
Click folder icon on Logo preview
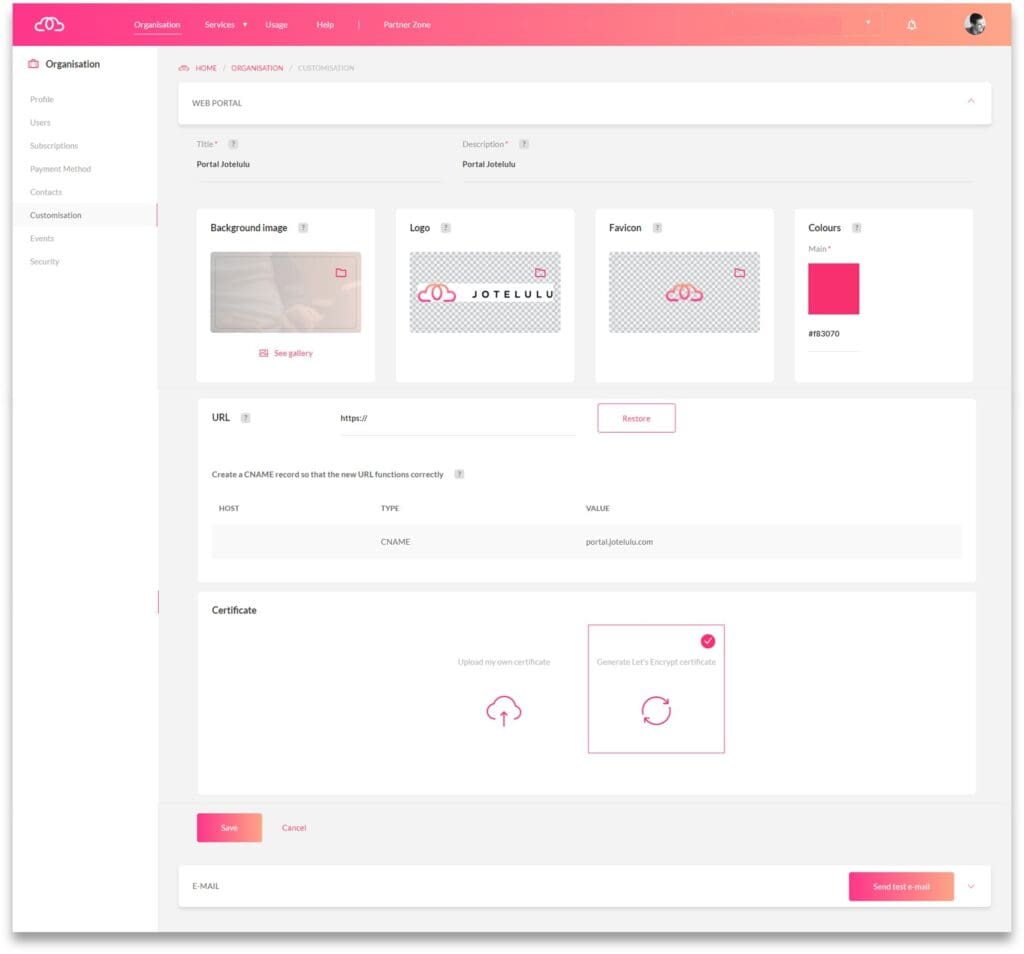[x=540, y=272]
